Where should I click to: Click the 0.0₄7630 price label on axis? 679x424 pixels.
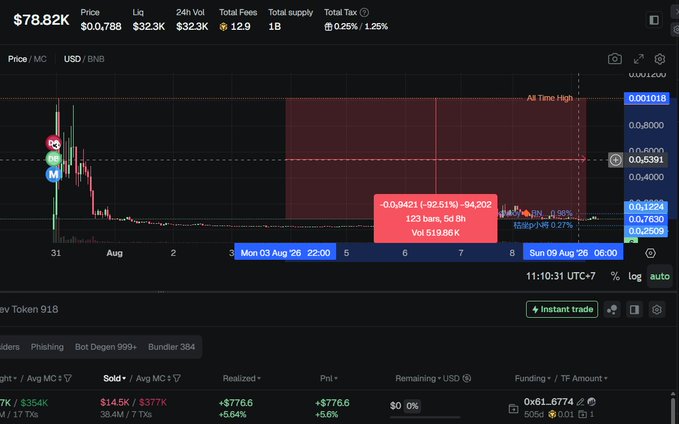(647, 219)
